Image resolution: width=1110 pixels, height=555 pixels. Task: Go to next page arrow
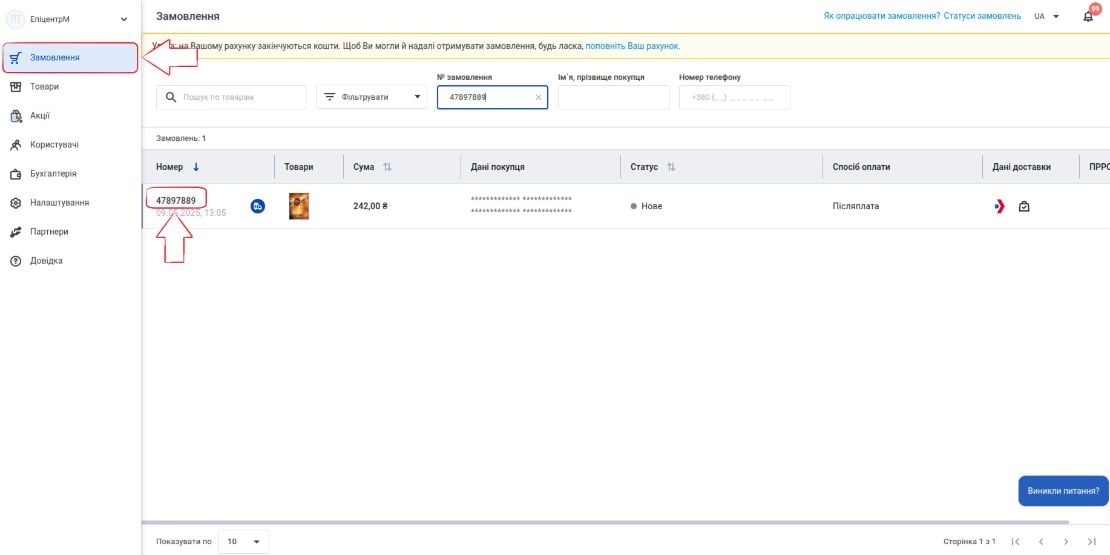(x=1066, y=542)
